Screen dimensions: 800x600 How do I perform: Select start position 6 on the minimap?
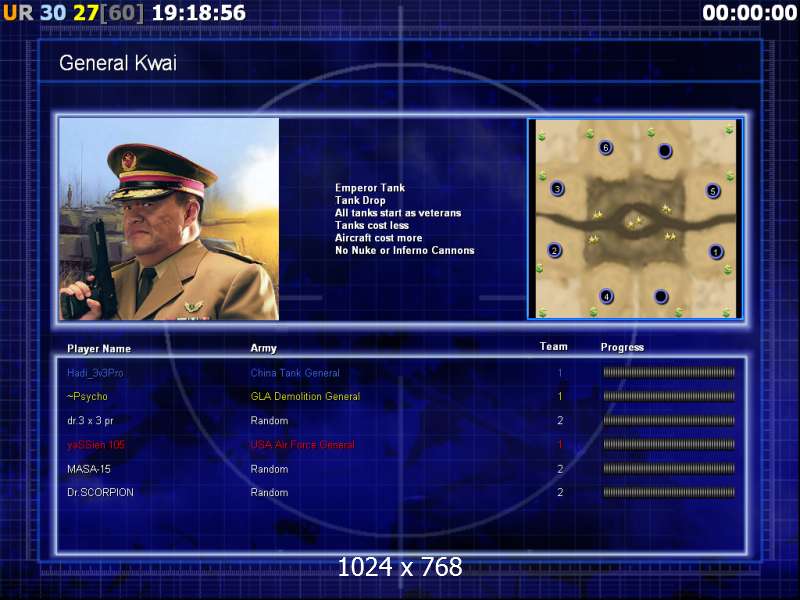605,147
